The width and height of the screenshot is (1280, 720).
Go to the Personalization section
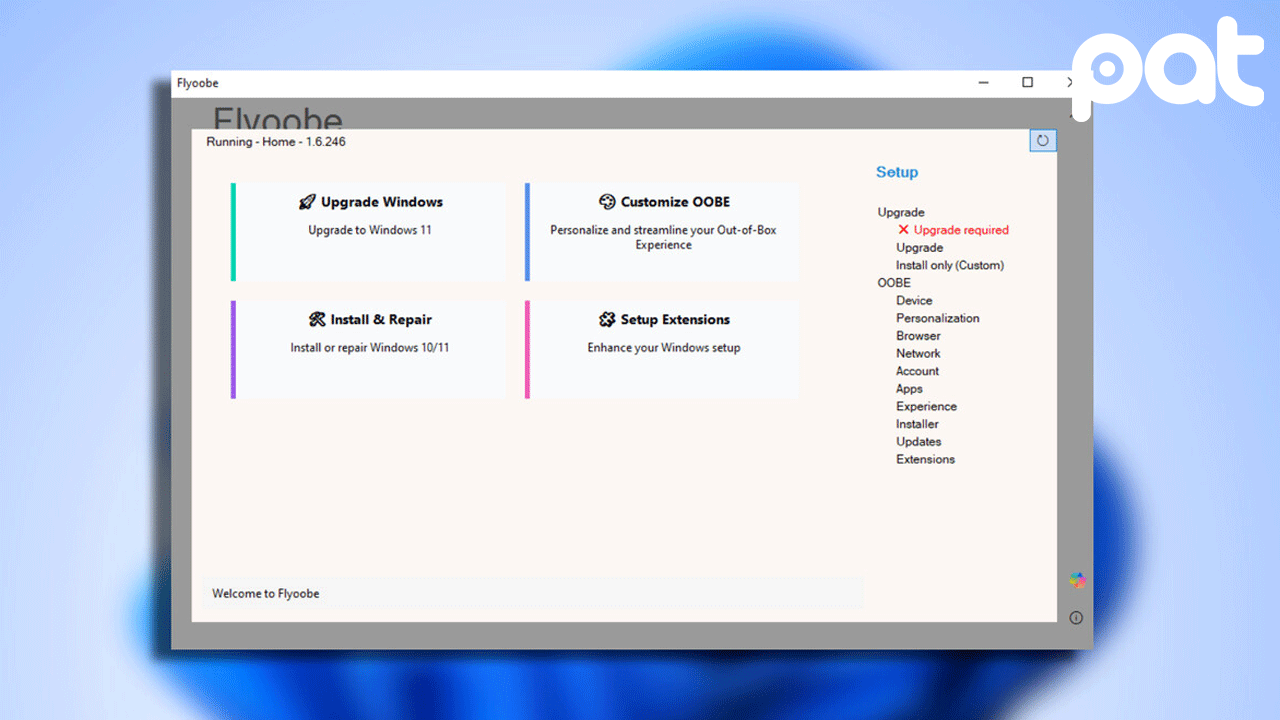(x=938, y=318)
